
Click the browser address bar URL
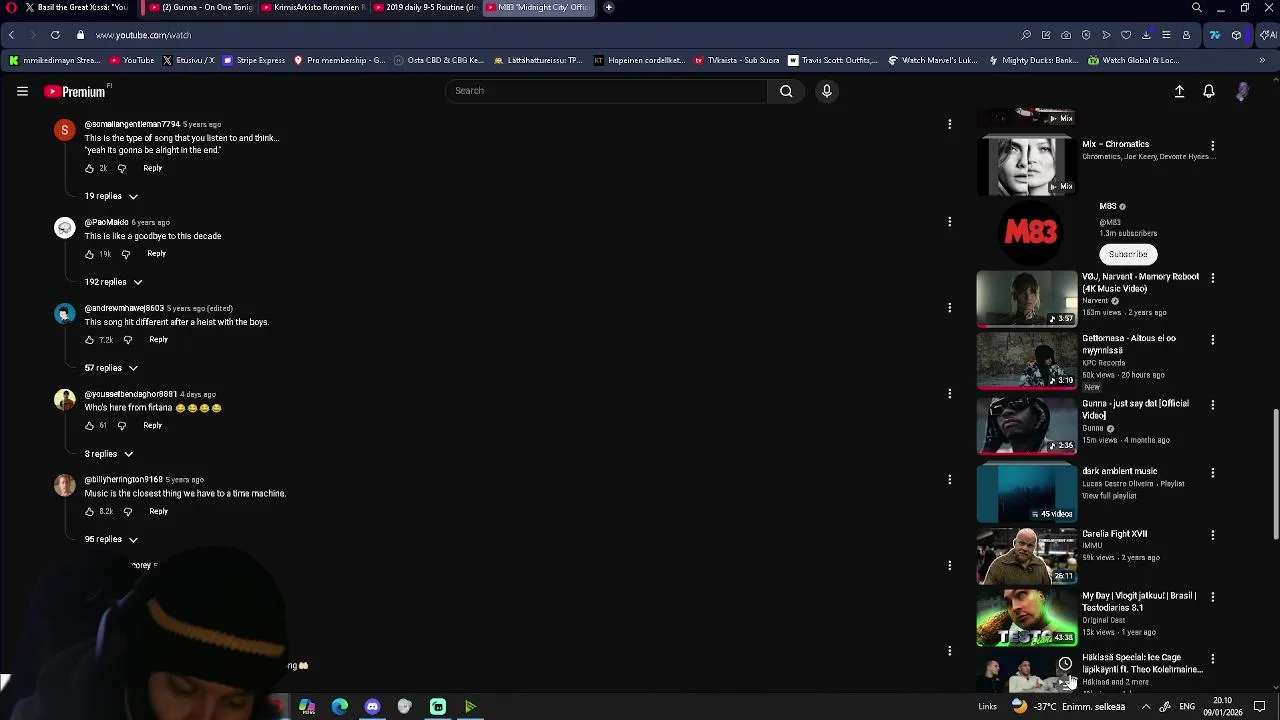(x=143, y=35)
